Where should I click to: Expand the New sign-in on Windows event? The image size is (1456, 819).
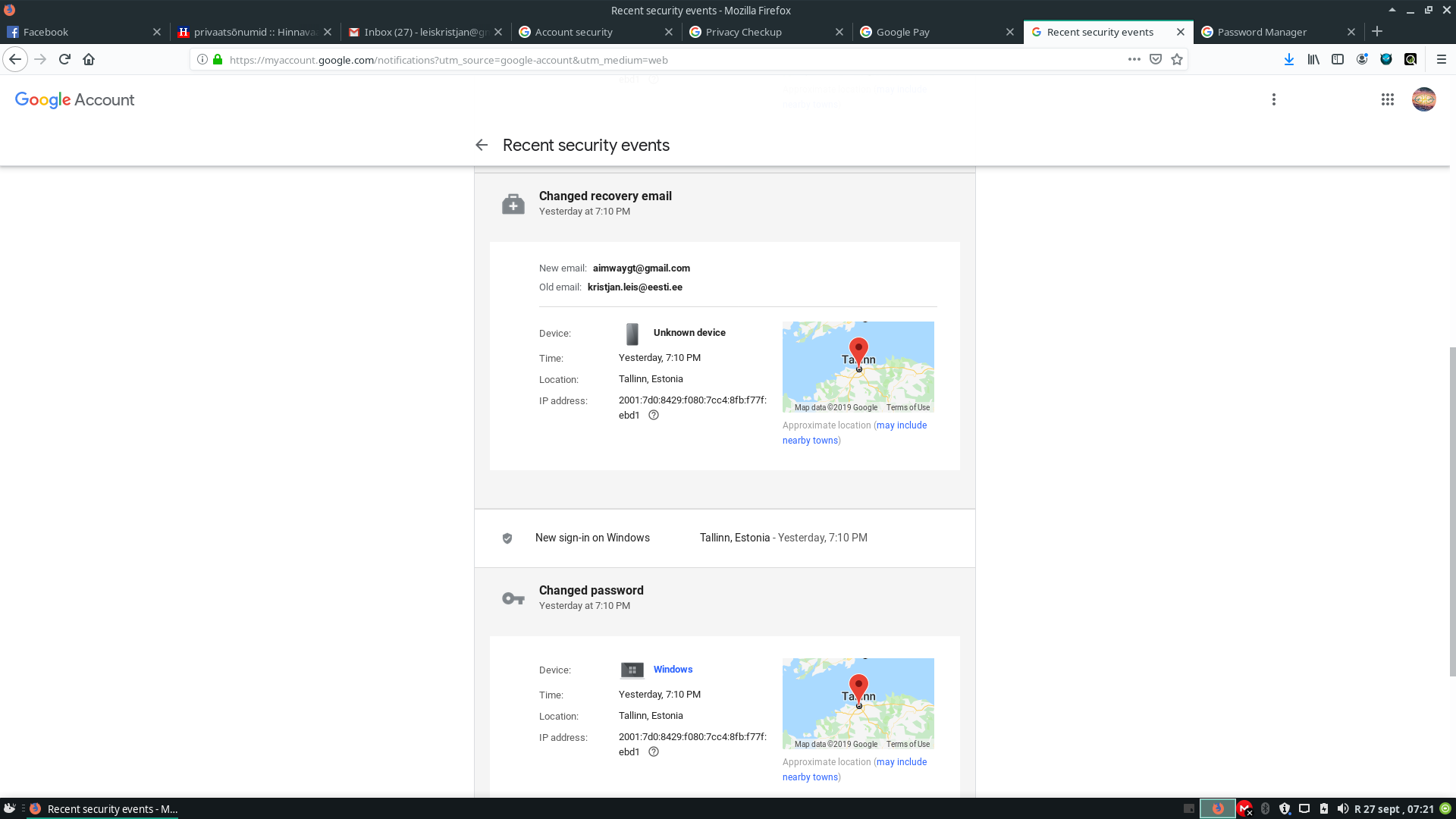(724, 538)
